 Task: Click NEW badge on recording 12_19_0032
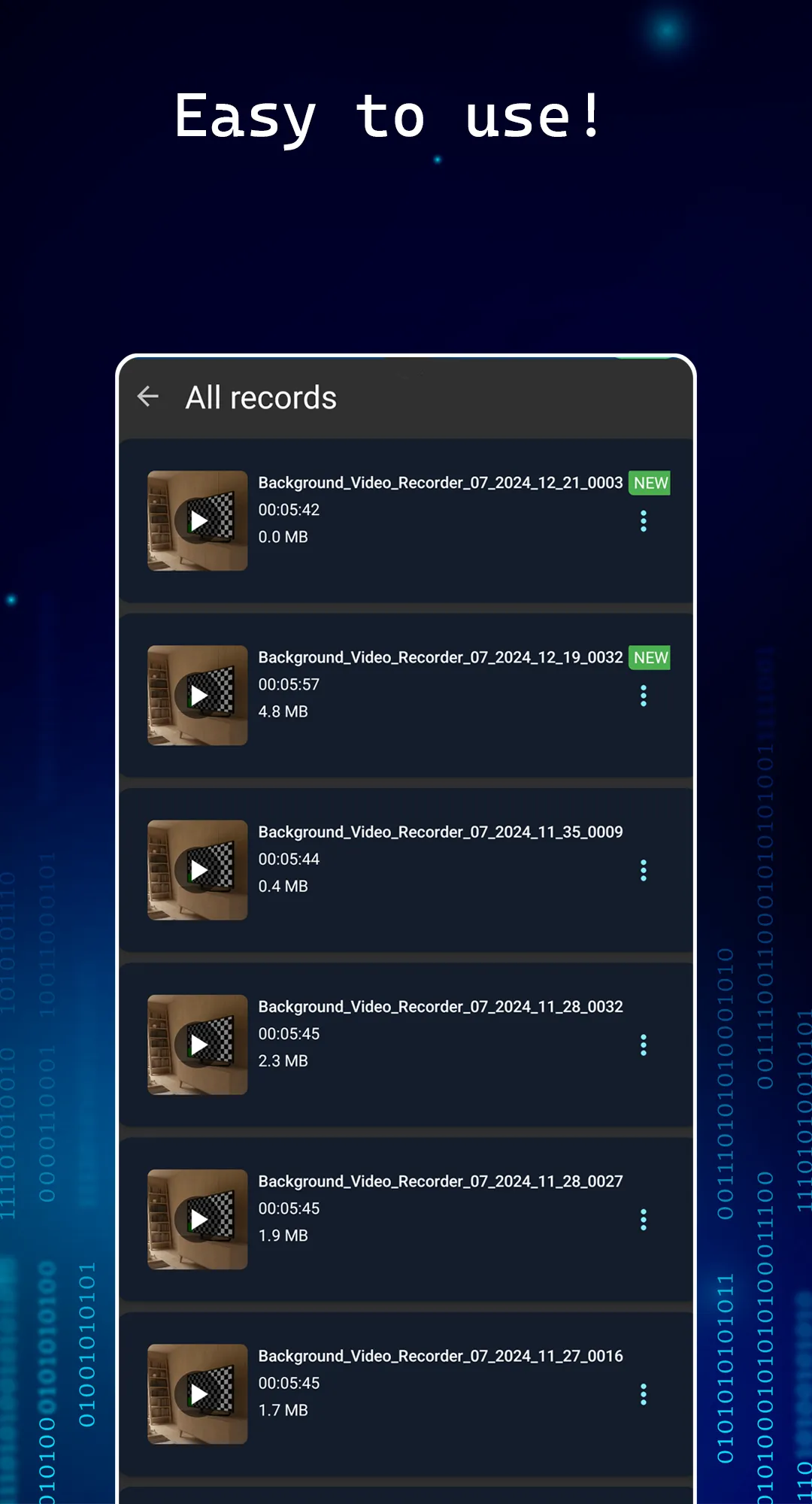650,657
